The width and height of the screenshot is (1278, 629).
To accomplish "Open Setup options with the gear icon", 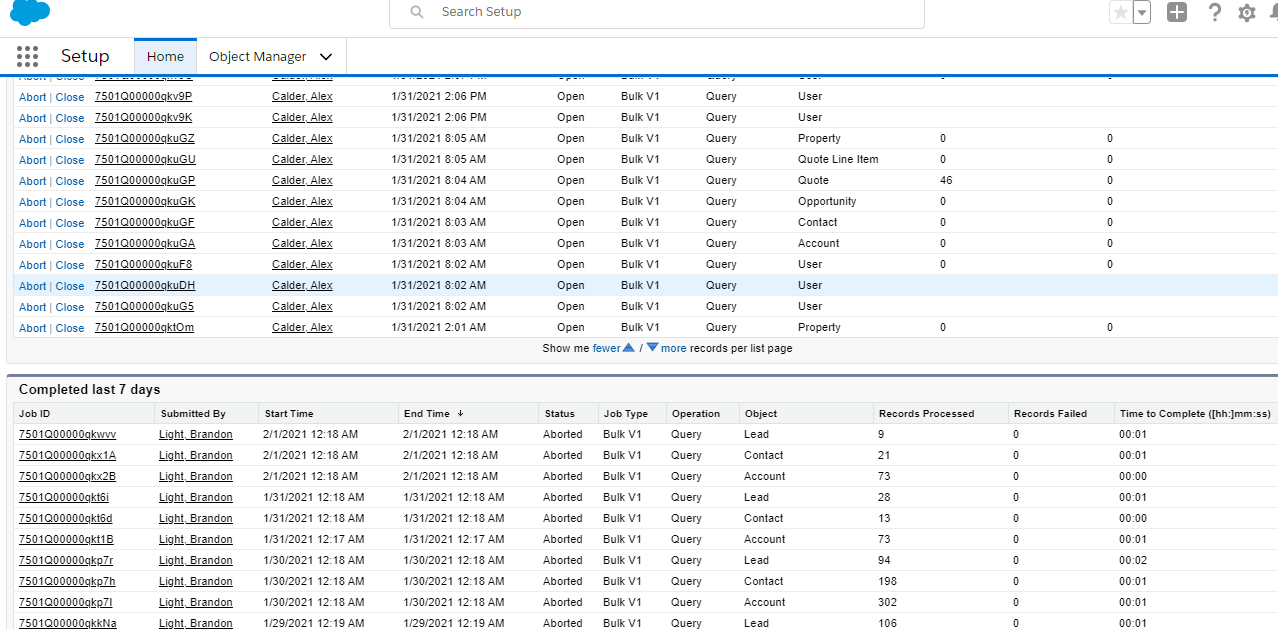I will (x=1246, y=12).
